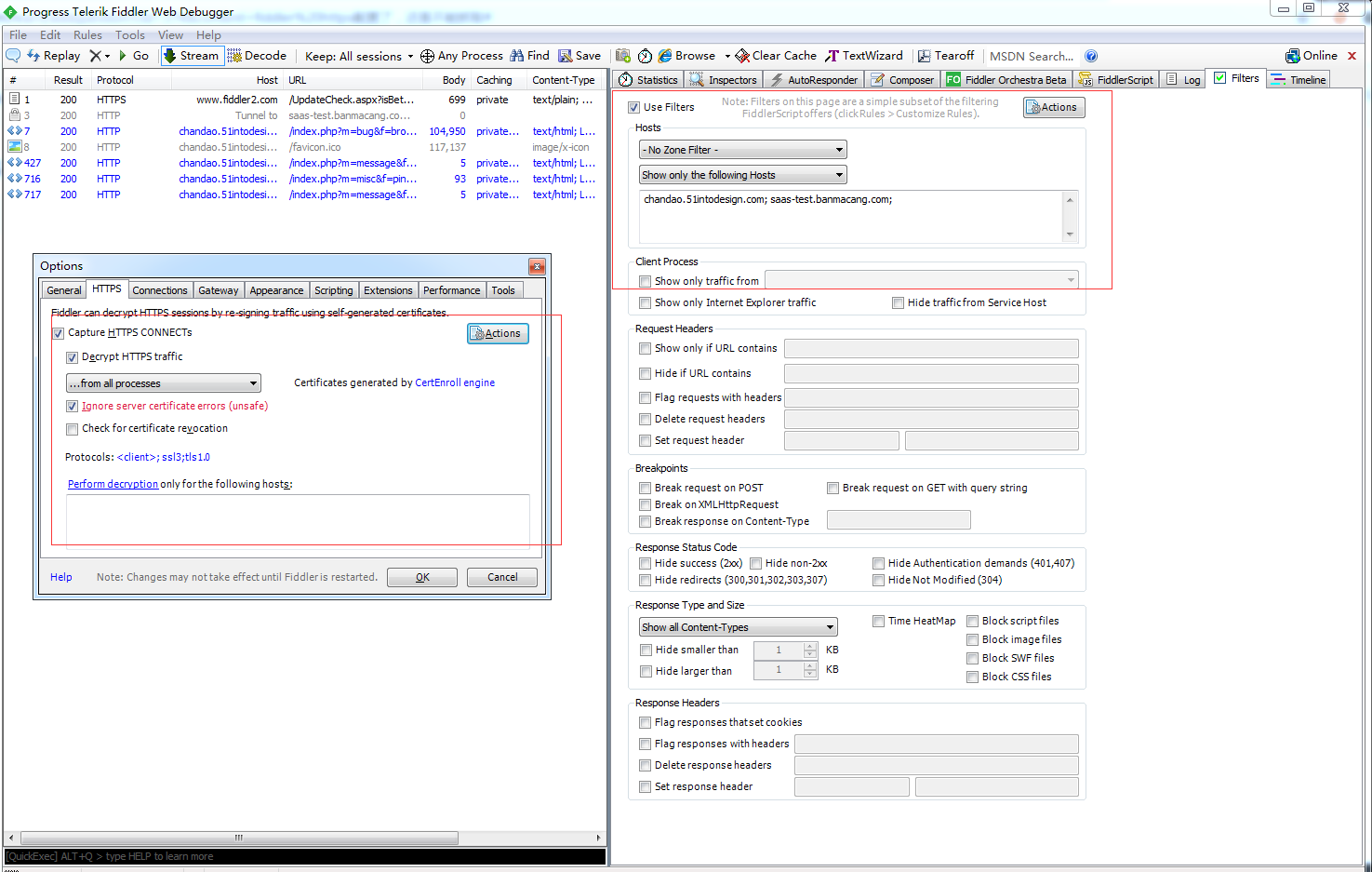Check Break request on POST
The image size is (1372, 872).
coord(645,488)
